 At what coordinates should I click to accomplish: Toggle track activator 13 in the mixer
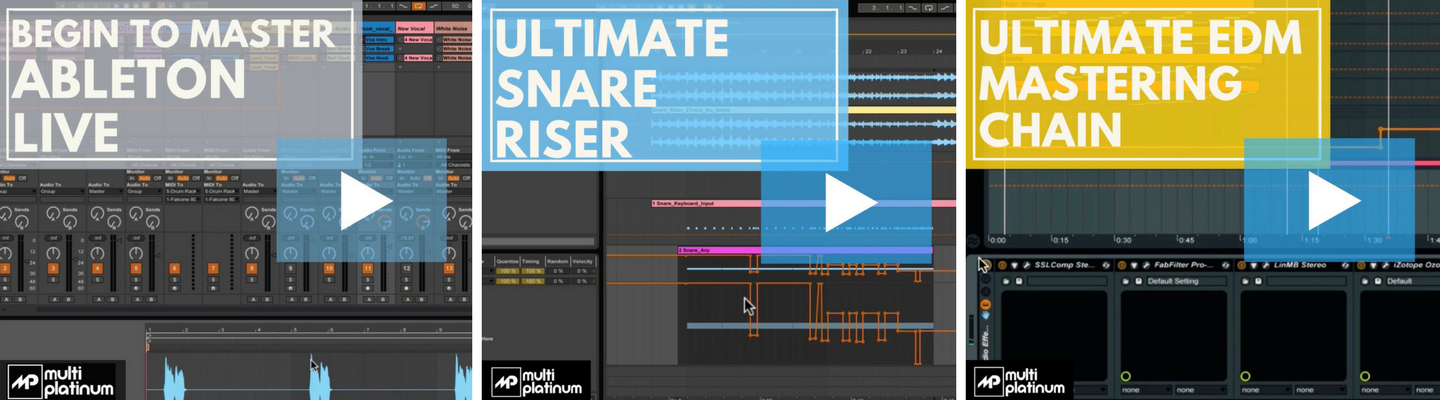click(449, 269)
